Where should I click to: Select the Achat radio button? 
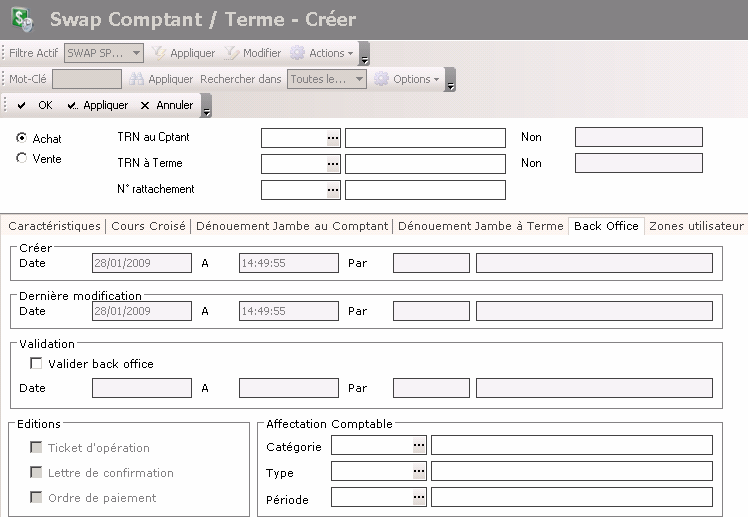[x=22, y=138]
